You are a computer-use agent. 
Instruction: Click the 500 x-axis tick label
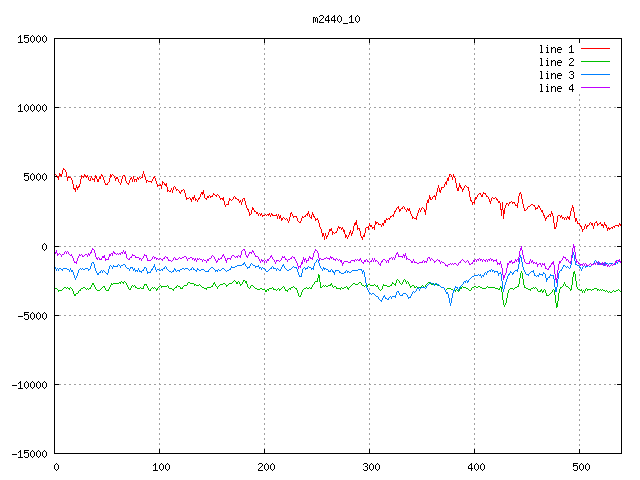click(x=580, y=467)
